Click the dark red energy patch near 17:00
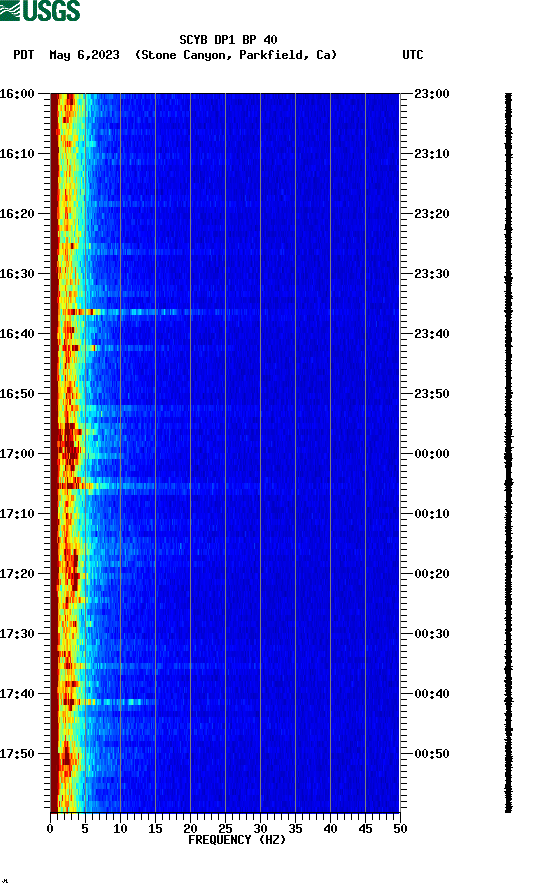 coord(69,447)
